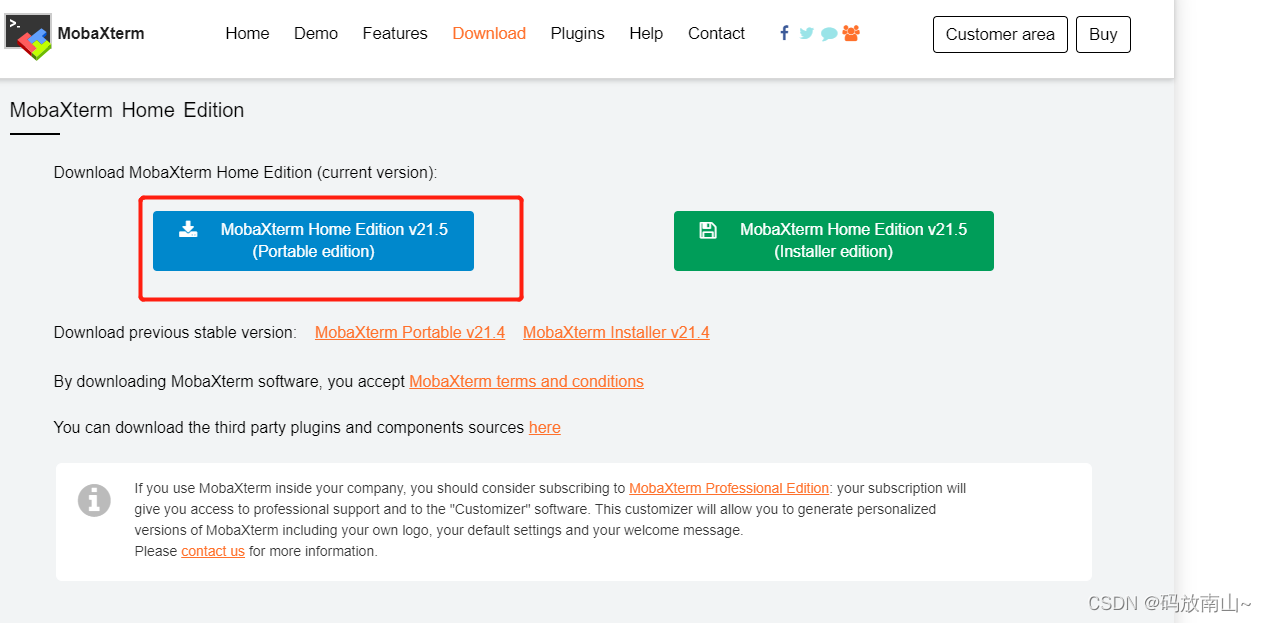Click the 'contact us' link
Viewport: 1266px width, 623px height.
213,551
